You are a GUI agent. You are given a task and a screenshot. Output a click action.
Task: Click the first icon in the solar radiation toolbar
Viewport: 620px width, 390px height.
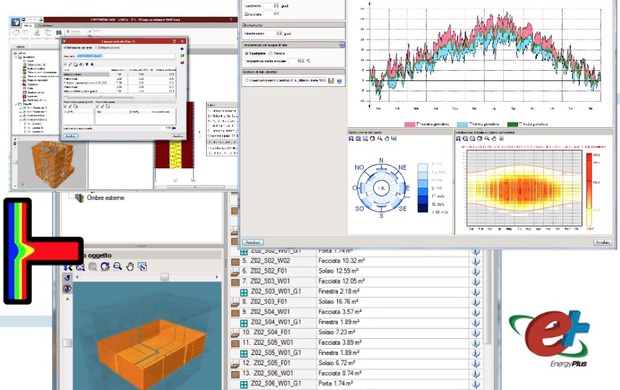click(x=459, y=139)
